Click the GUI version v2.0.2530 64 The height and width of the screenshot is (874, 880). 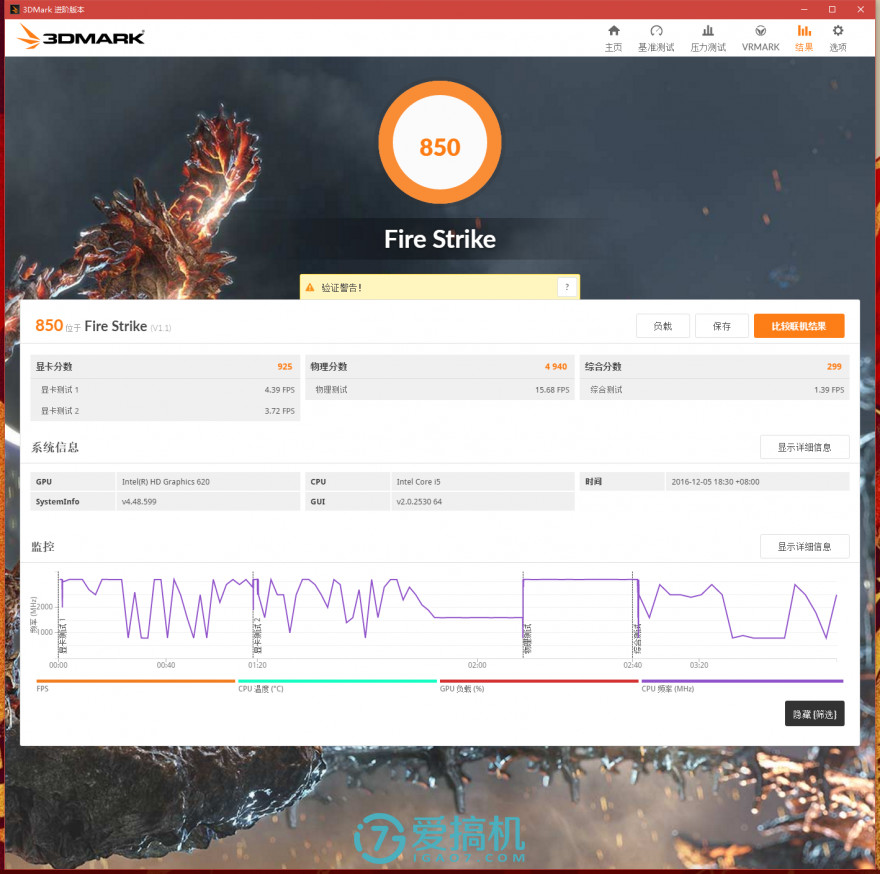point(419,502)
